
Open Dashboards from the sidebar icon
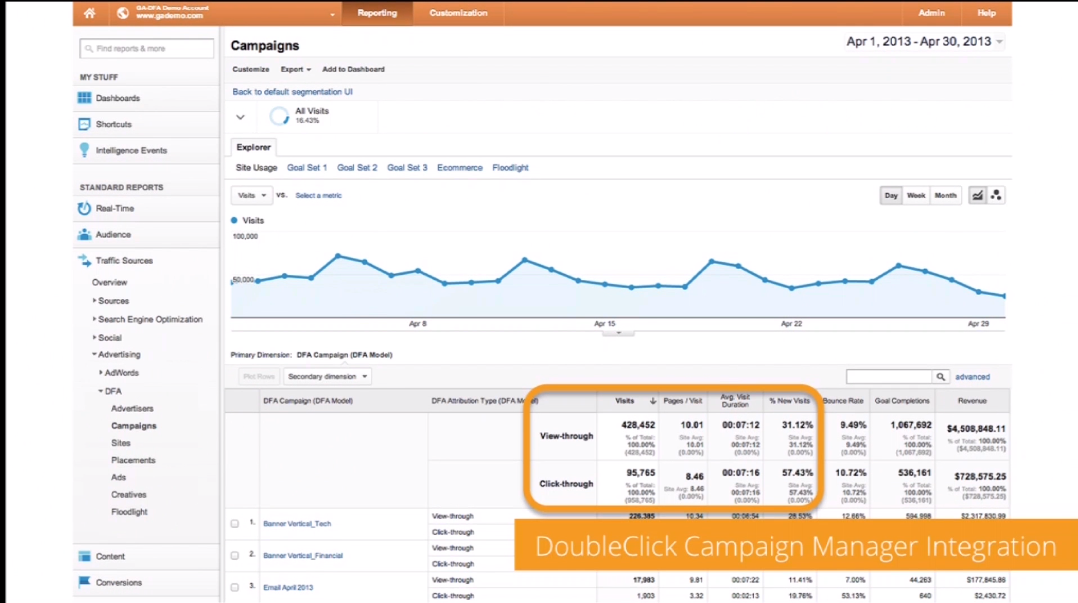point(85,98)
